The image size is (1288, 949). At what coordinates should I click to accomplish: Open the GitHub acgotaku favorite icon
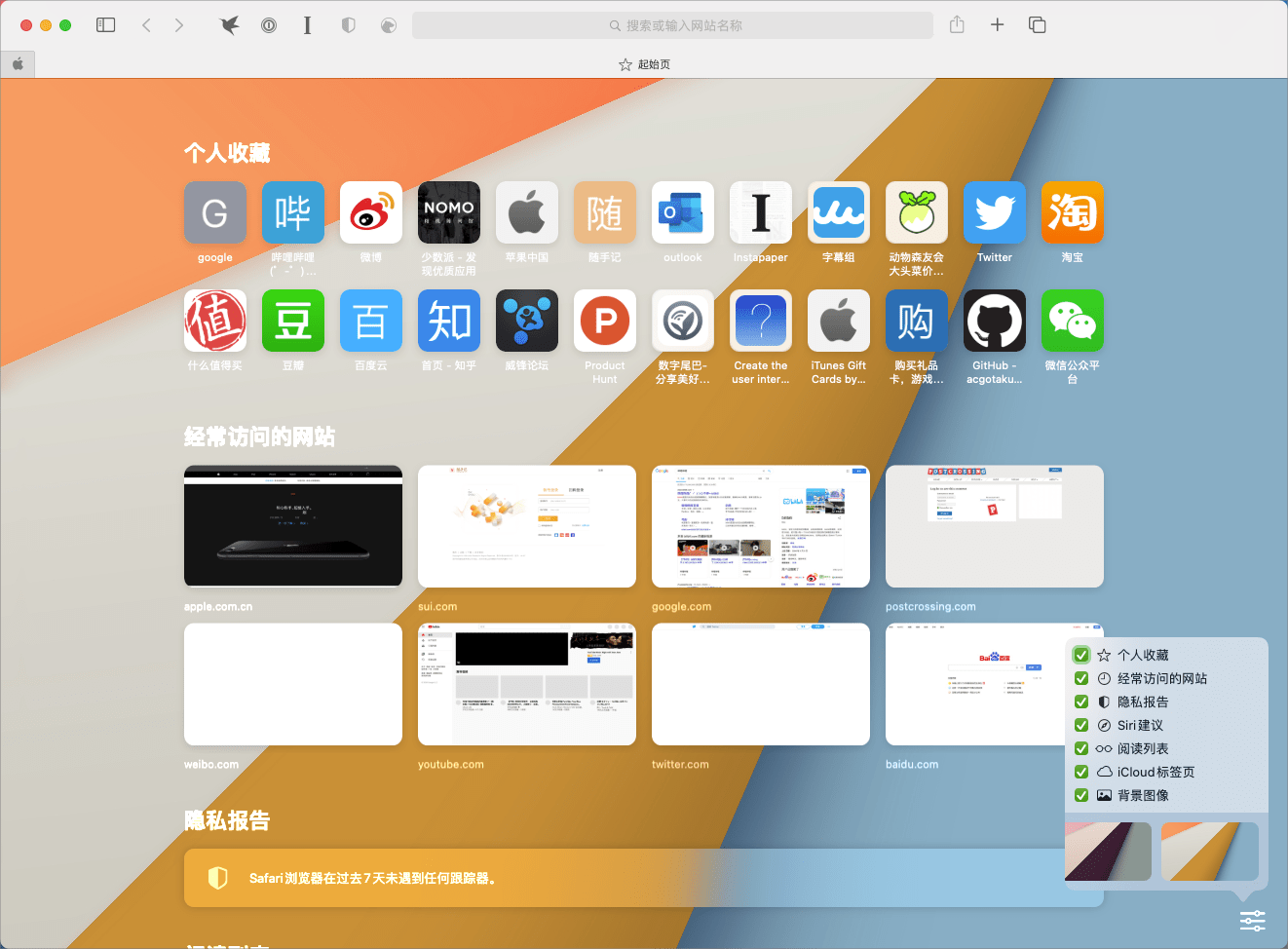coord(995,321)
